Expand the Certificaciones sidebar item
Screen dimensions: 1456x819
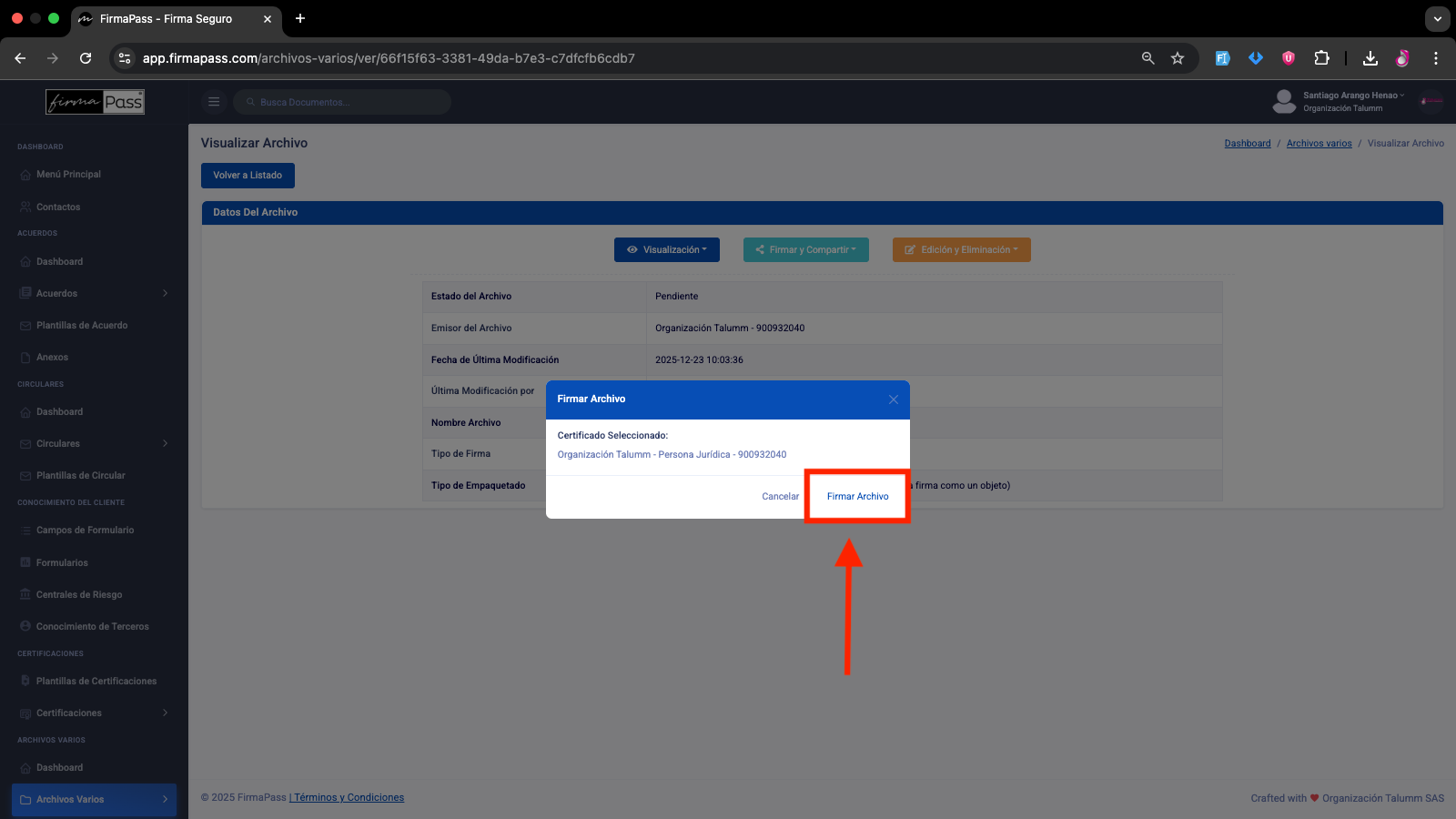pos(95,713)
